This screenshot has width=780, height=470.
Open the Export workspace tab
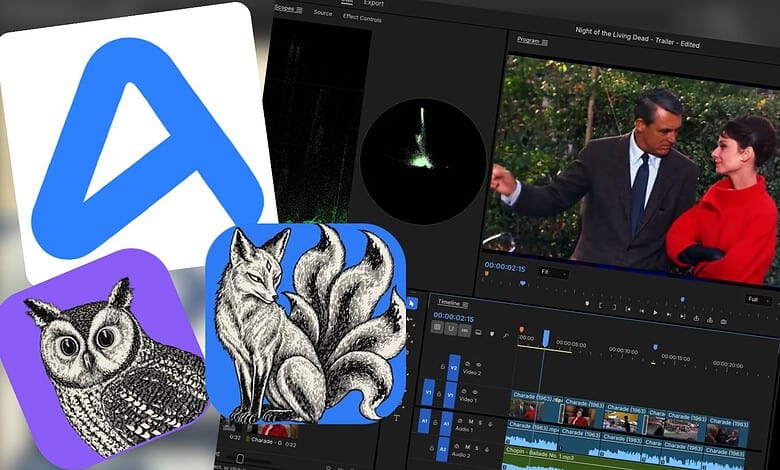point(374,3)
